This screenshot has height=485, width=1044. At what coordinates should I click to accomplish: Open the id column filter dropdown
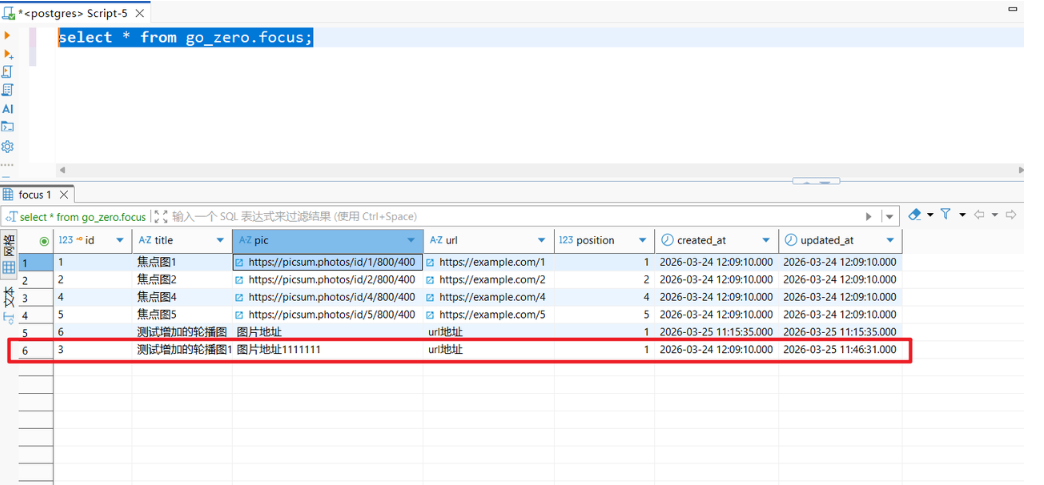(120, 241)
